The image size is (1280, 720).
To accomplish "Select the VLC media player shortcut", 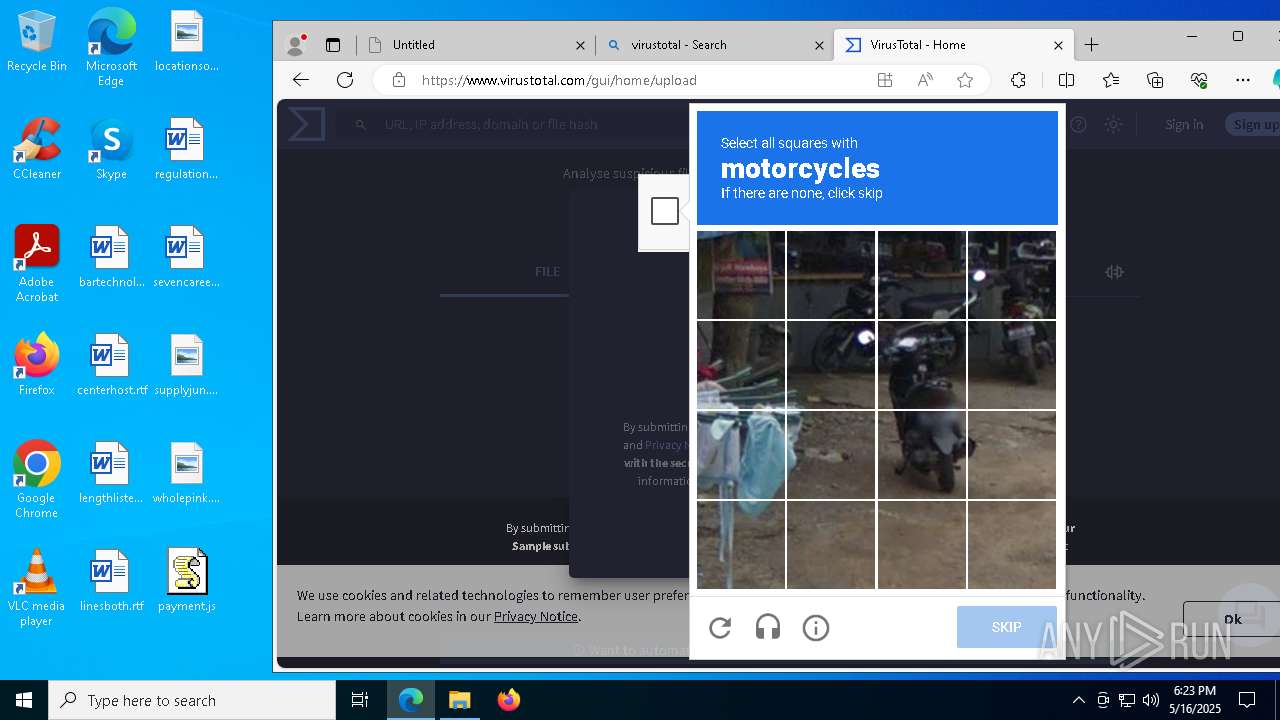I will (37, 588).
